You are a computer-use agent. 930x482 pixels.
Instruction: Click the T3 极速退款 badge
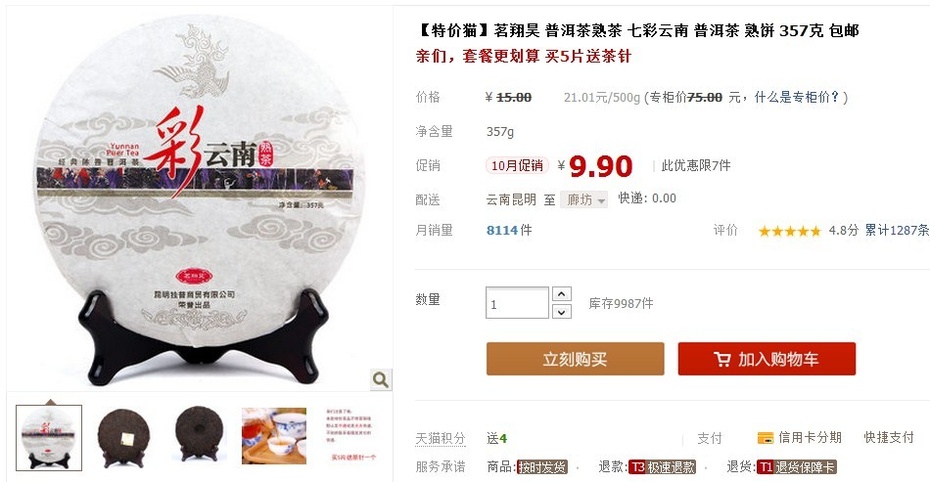662,467
